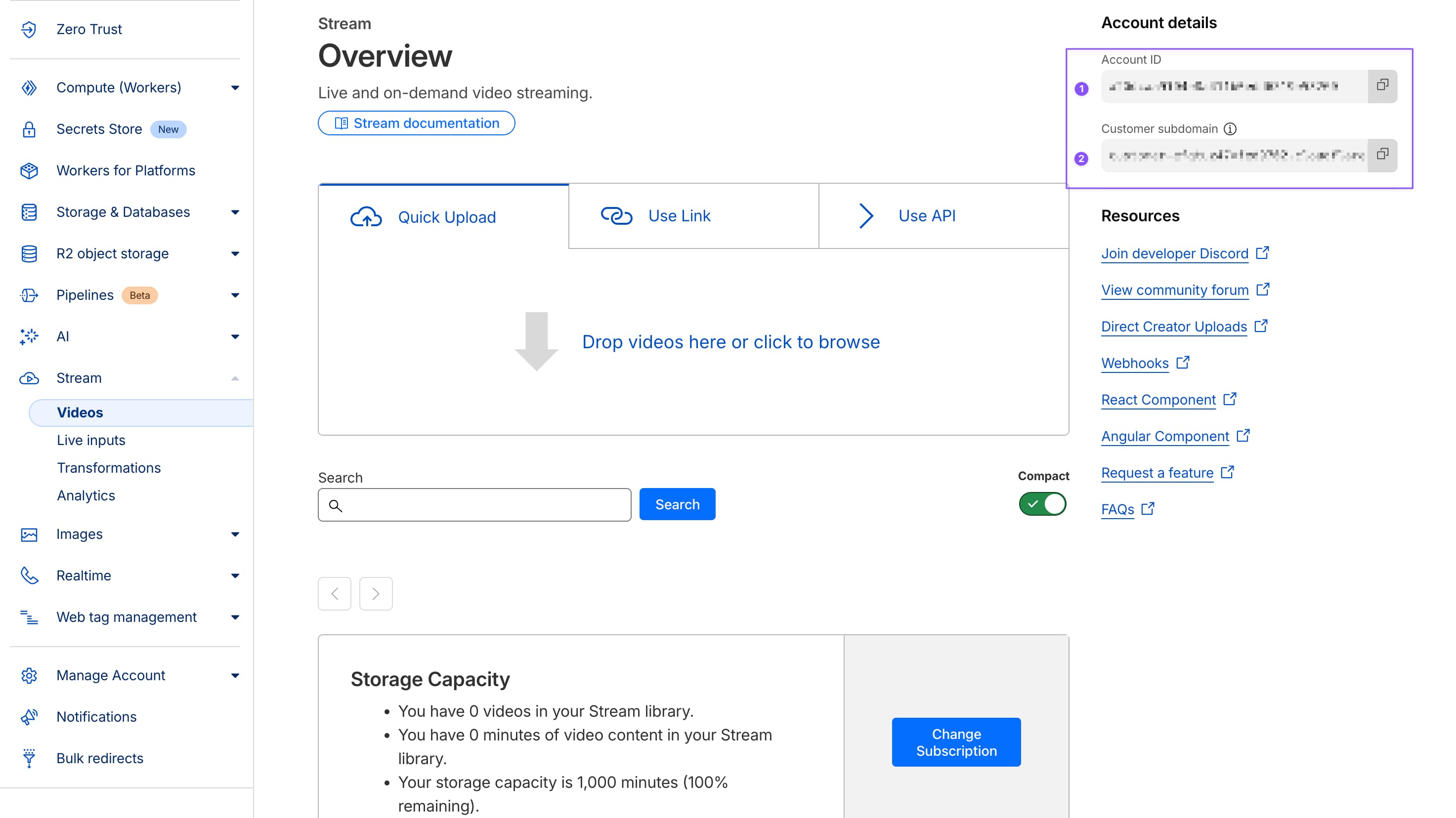This screenshot has width=1456, height=818.
Task: Switch to the Use API tab
Action: [x=926, y=215]
